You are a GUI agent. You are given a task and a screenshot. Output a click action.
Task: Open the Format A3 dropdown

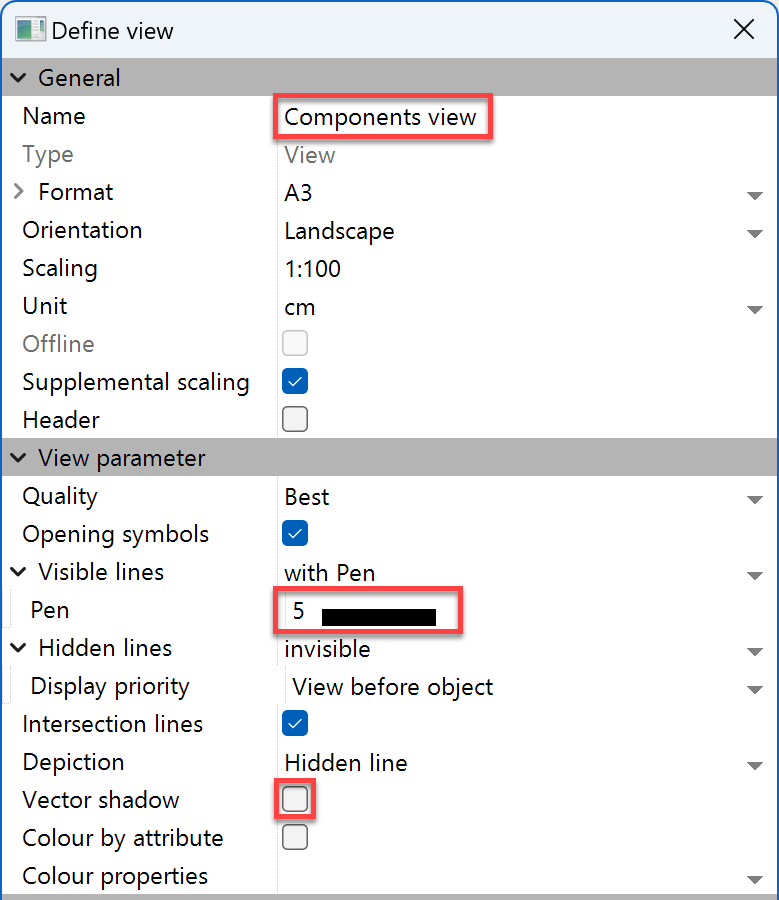pos(755,194)
